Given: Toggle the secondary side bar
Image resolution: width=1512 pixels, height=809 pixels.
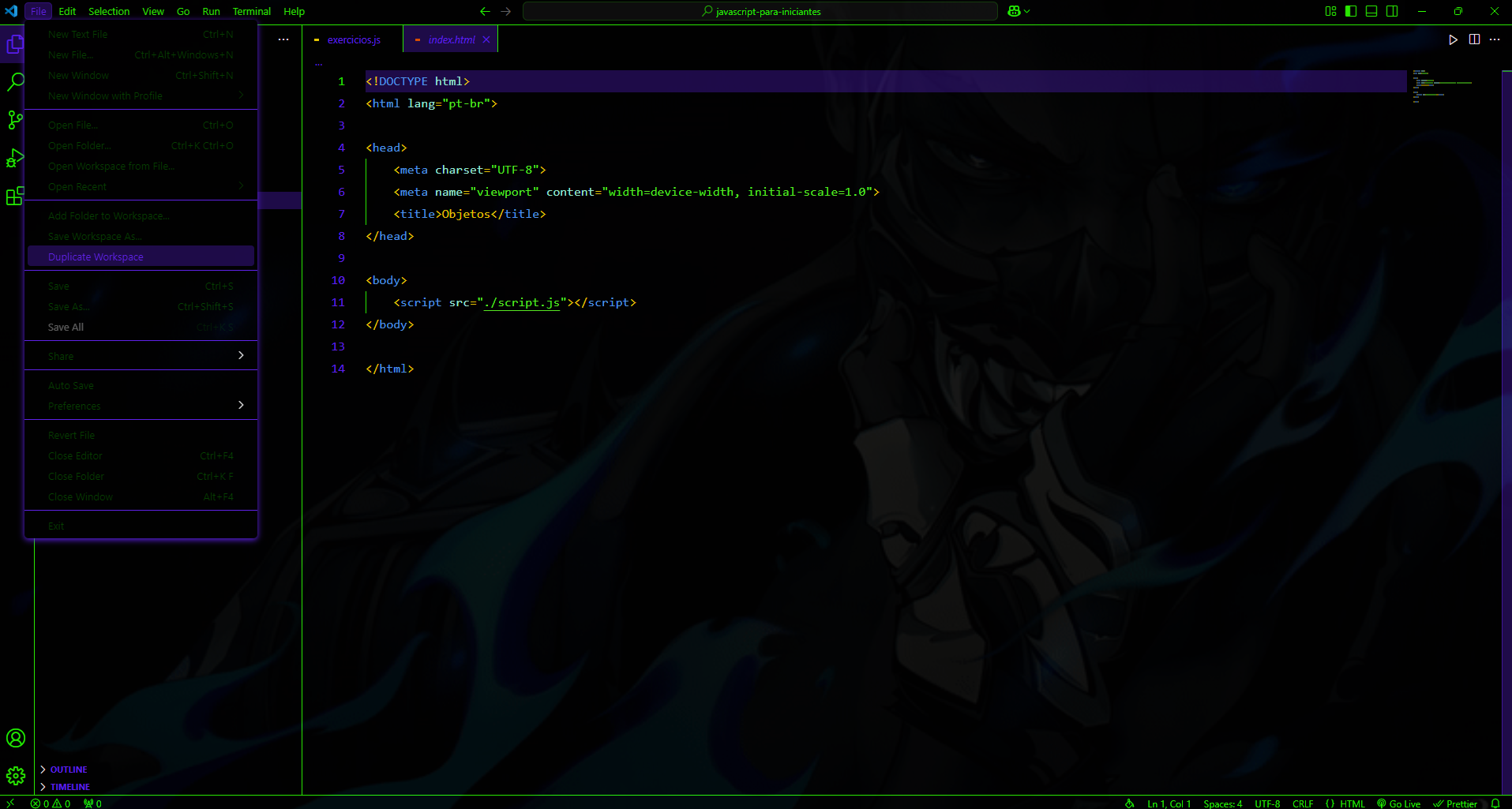Looking at the screenshot, I should tap(1392, 11).
